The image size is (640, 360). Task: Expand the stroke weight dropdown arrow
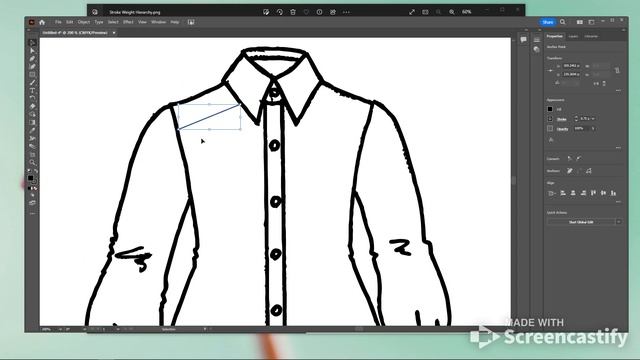[593, 119]
